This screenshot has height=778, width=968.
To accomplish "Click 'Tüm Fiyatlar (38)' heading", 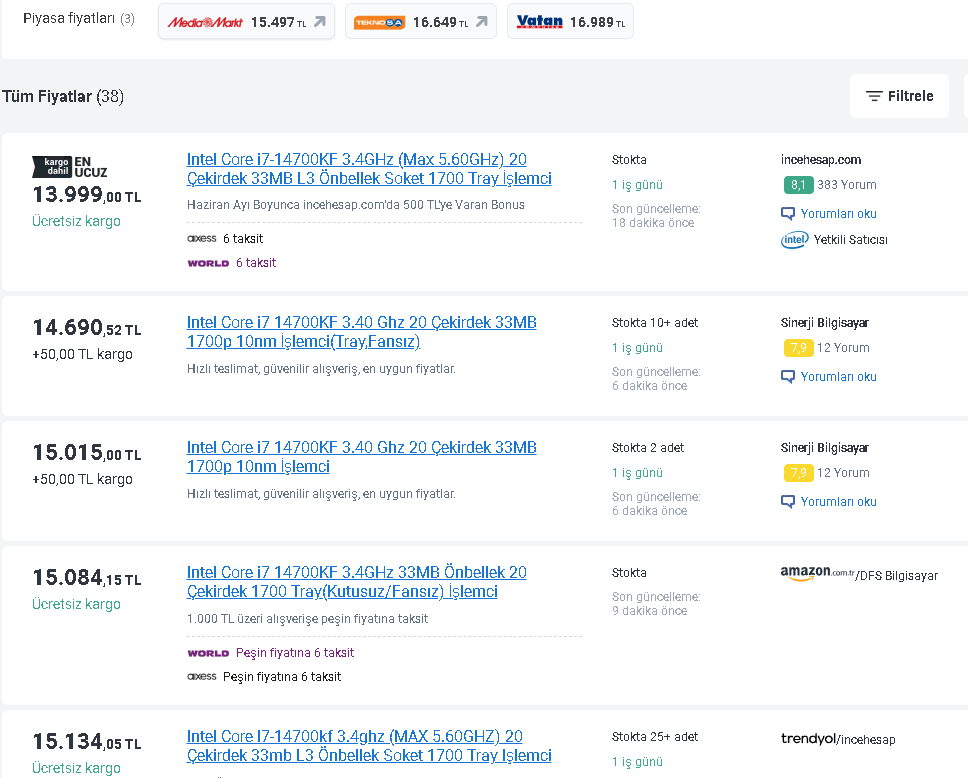I will coord(63,96).
